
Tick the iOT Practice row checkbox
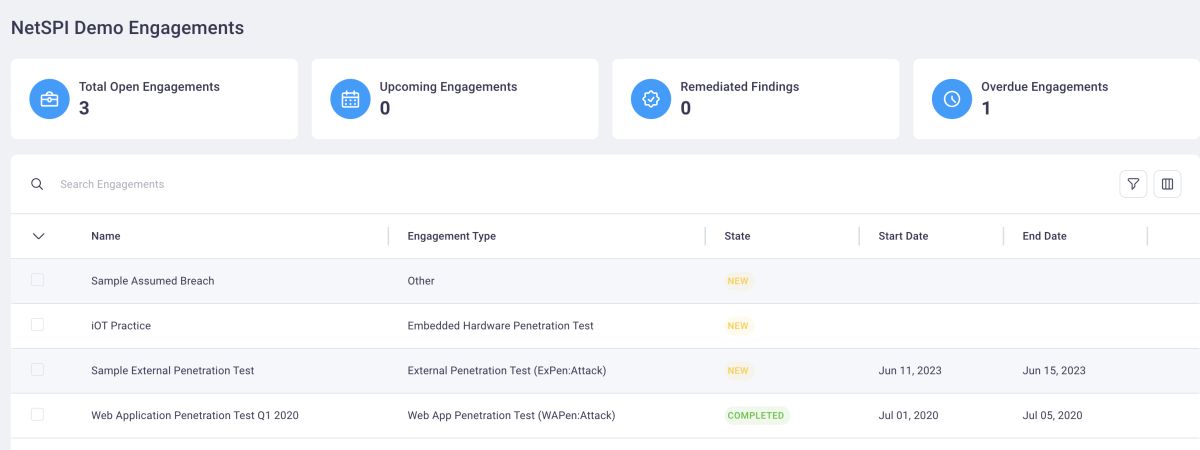point(38,325)
